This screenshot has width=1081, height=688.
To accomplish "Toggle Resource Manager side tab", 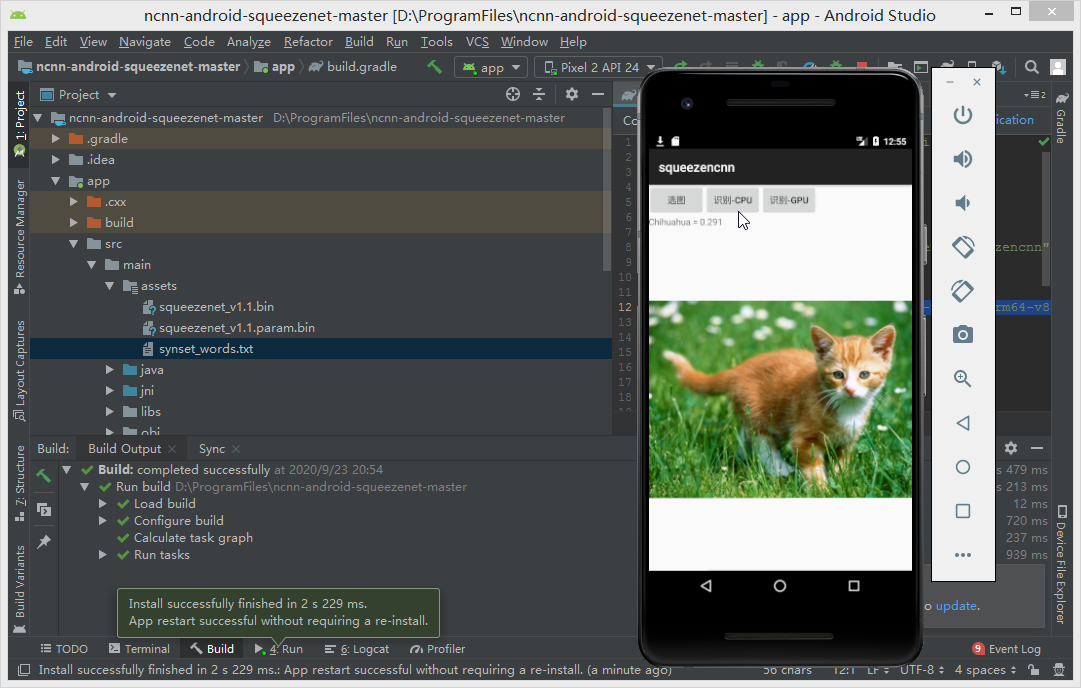I will [x=20, y=236].
